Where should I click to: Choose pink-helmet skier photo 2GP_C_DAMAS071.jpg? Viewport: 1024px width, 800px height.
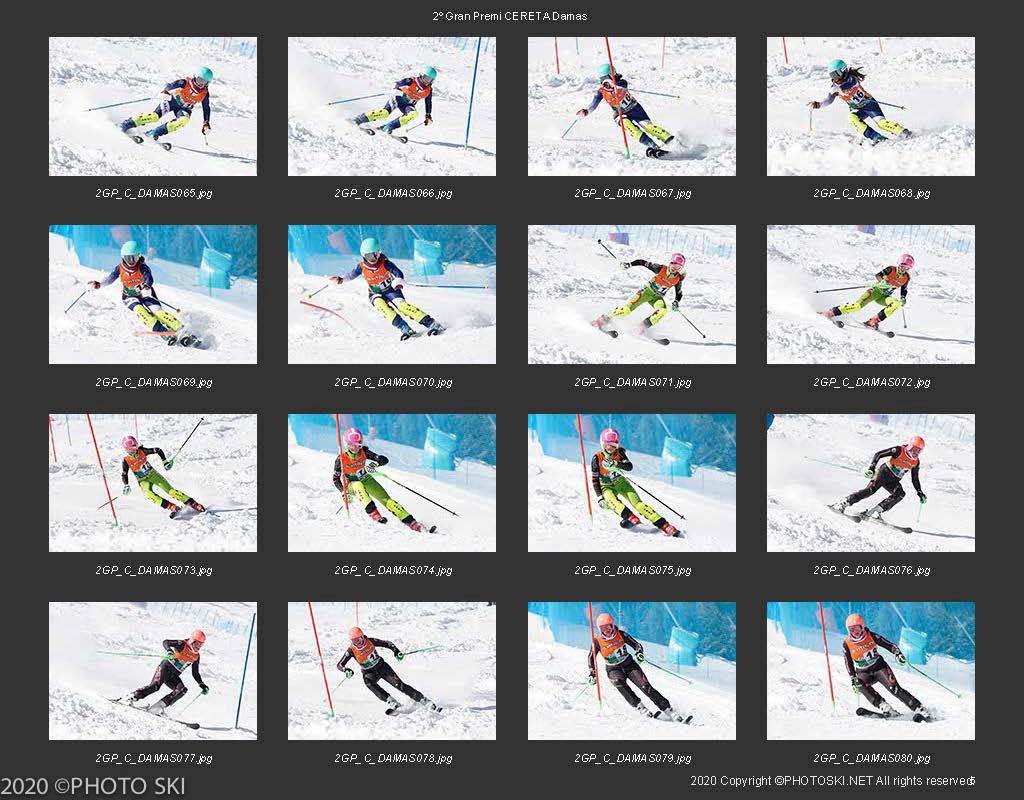(x=632, y=295)
